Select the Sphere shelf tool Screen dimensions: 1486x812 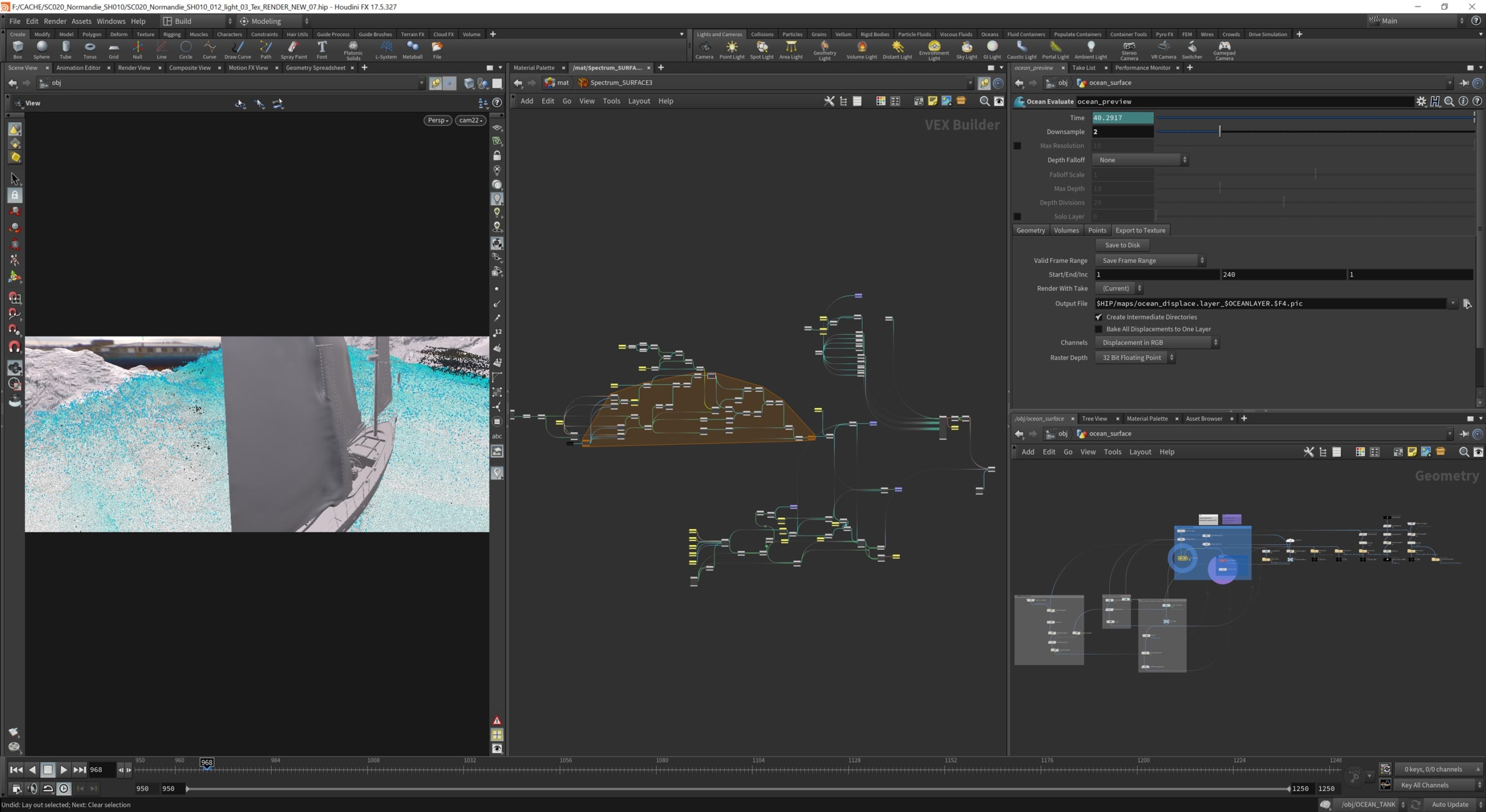(41, 50)
